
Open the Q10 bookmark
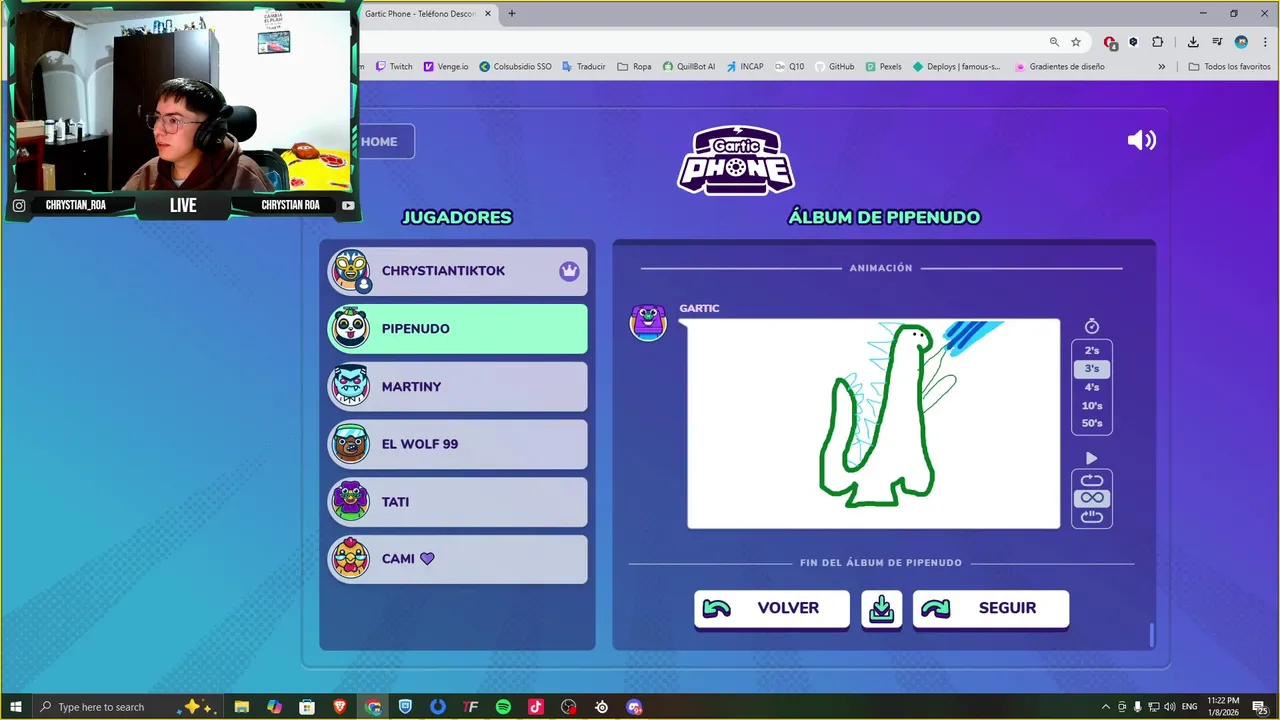[x=789, y=67]
